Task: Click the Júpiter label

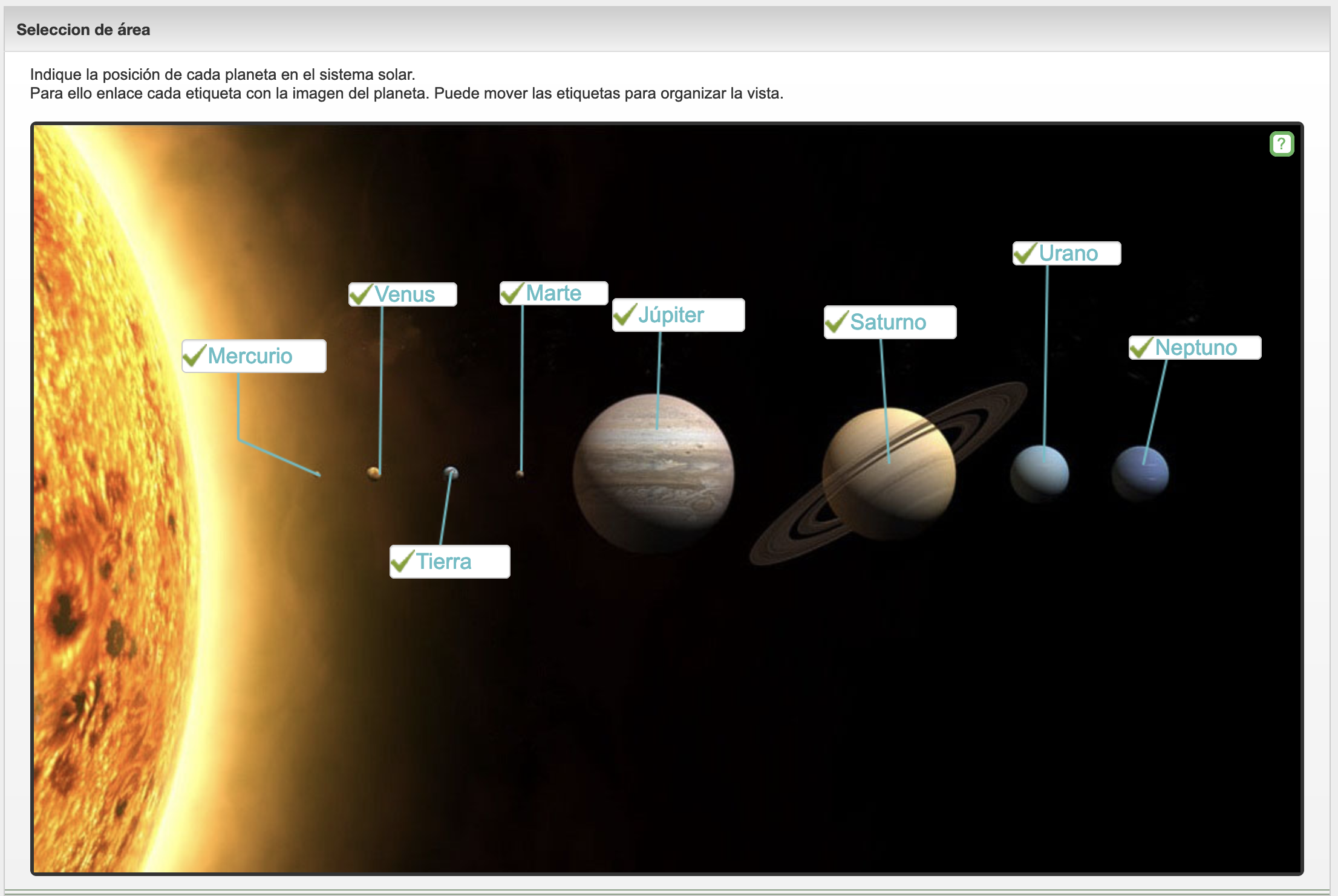Action: 679,315
